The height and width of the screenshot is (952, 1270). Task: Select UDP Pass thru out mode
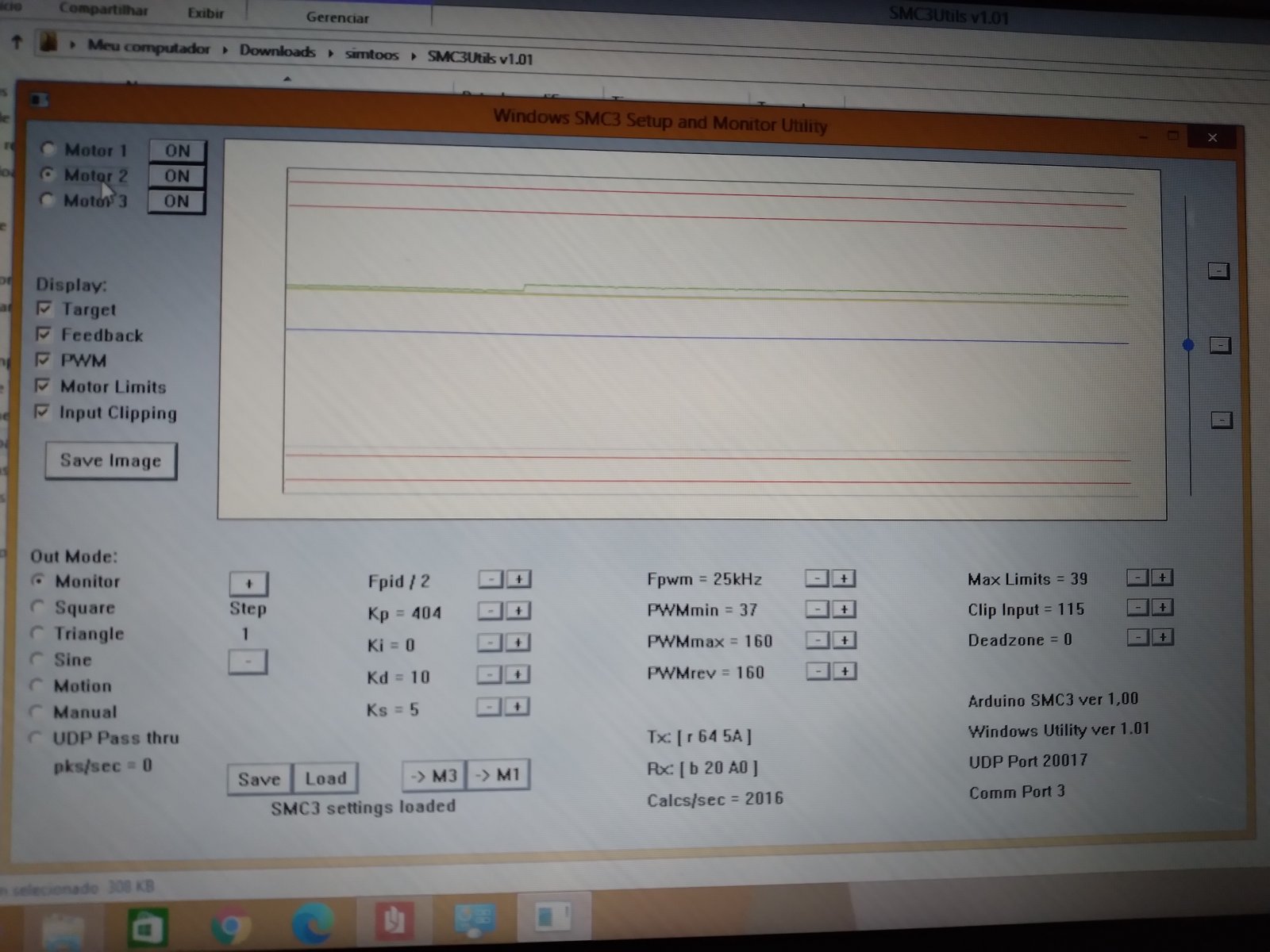tap(35, 738)
